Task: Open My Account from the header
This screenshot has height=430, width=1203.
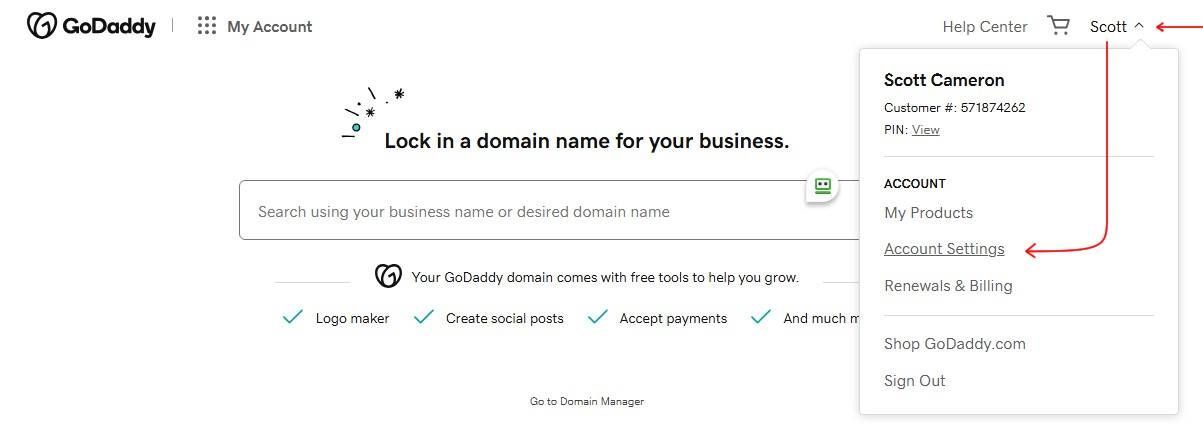Action: (270, 27)
